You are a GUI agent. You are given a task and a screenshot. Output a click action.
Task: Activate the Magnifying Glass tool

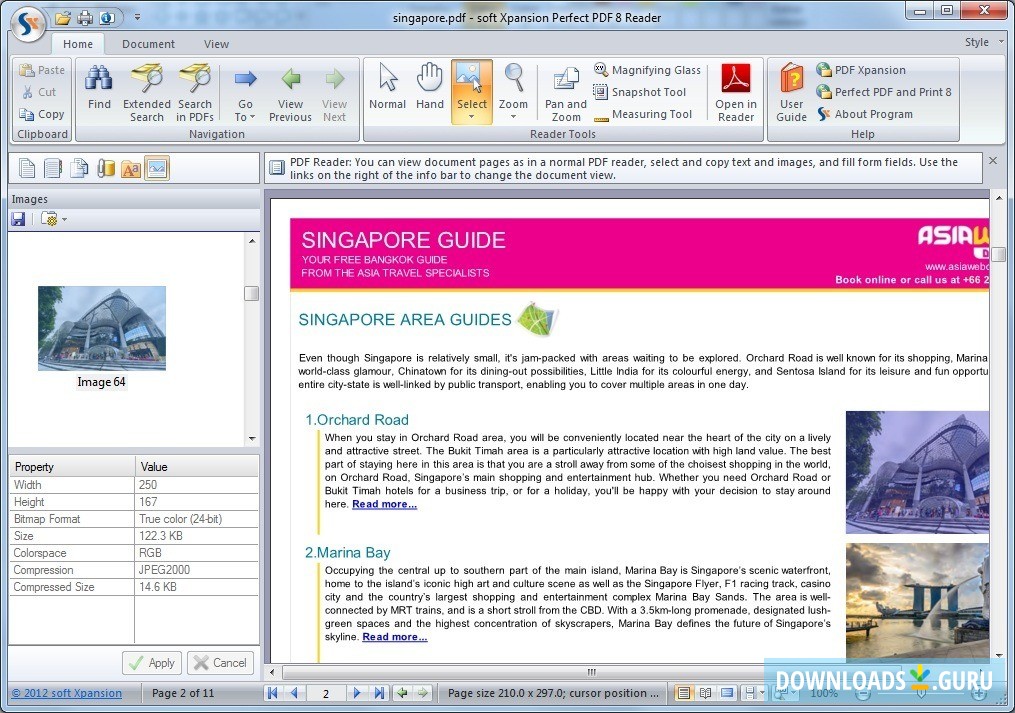(x=647, y=70)
